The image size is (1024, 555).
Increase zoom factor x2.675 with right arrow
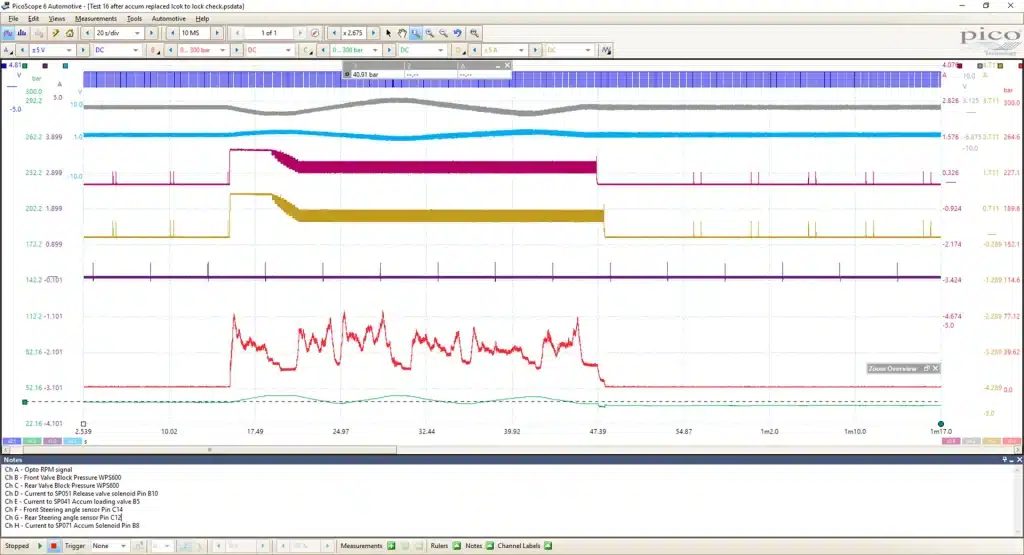tap(374, 33)
